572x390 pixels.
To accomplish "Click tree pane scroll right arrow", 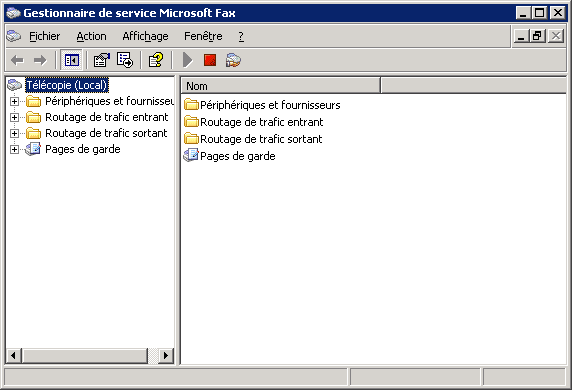I will (166, 355).
